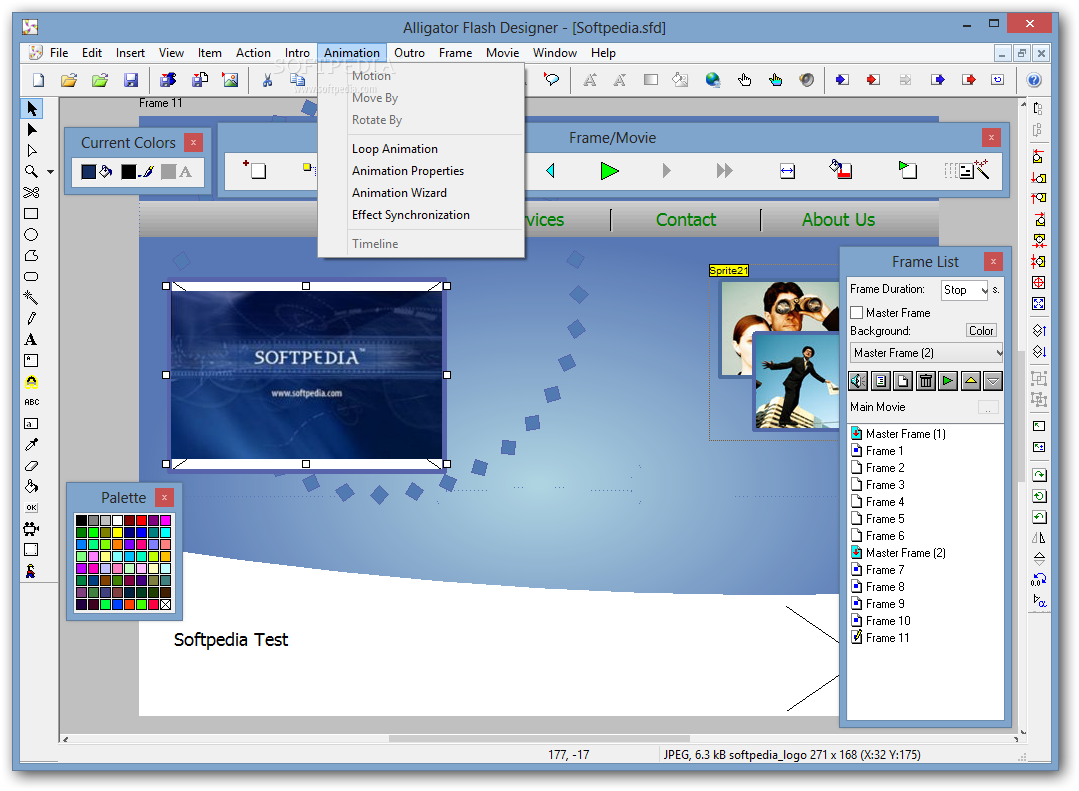This screenshot has height=791, width=1079.
Task: Click the Softpedia logo image on canvas
Action: [306, 375]
